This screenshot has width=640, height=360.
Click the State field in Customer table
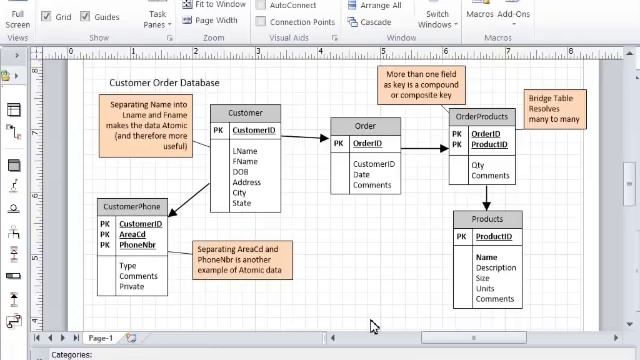point(241,203)
